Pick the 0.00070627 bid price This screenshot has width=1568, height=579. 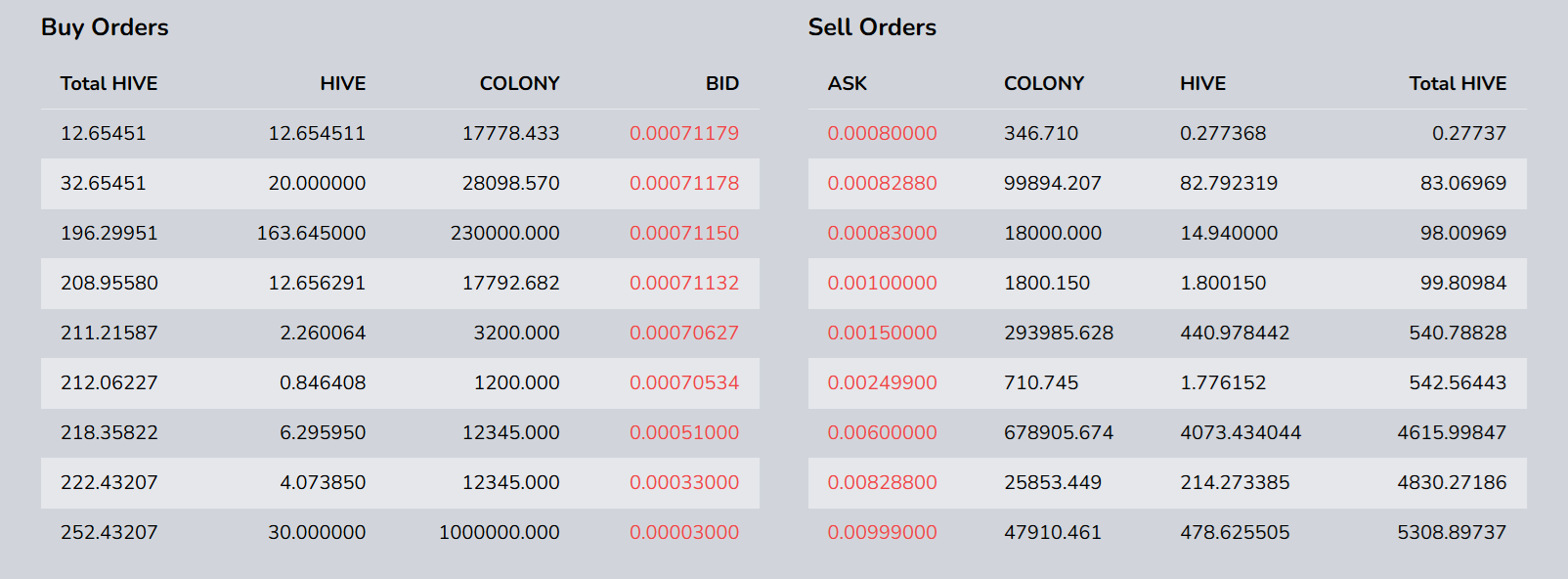coord(683,333)
